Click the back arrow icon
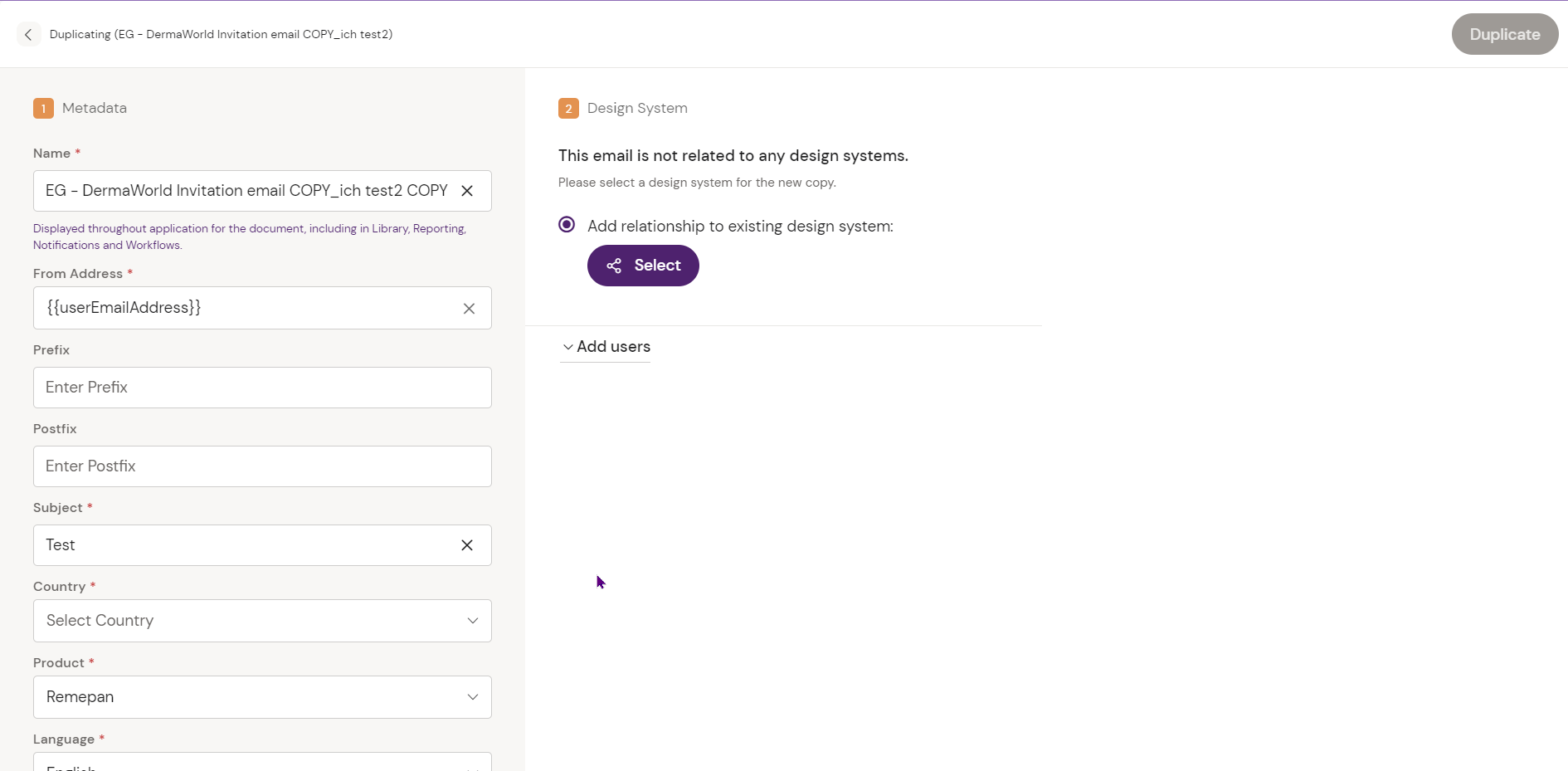The width and height of the screenshot is (1568, 771). tap(28, 34)
